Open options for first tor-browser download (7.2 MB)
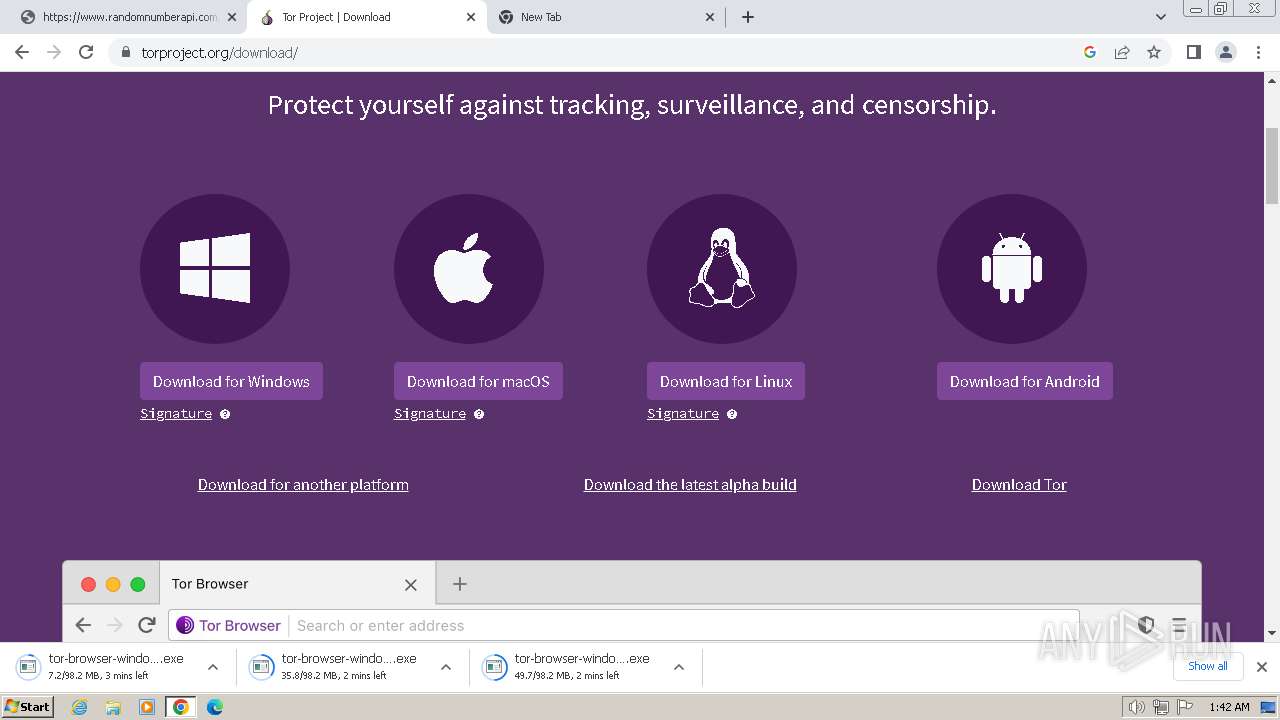The image size is (1280, 720). pos(213,667)
